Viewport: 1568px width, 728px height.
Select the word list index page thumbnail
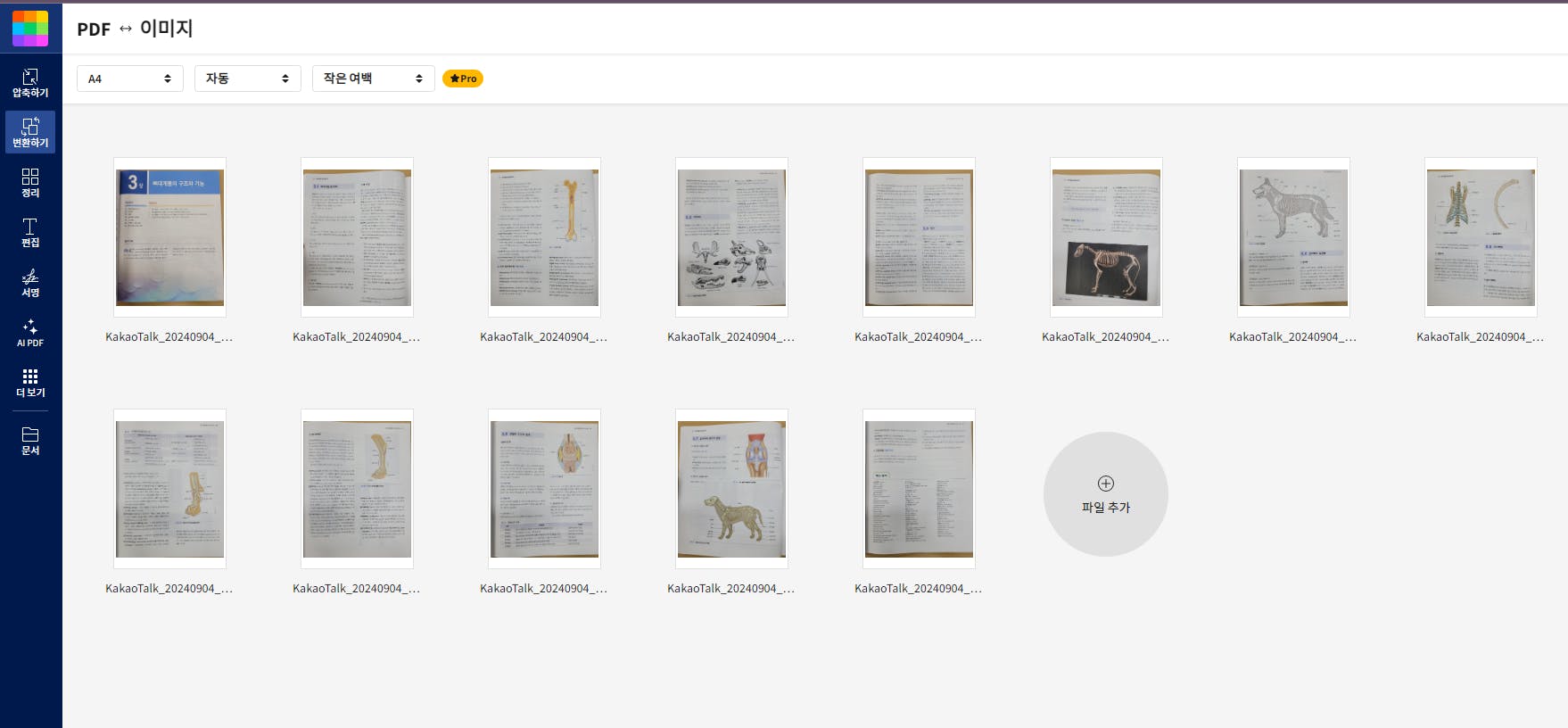[919, 489]
